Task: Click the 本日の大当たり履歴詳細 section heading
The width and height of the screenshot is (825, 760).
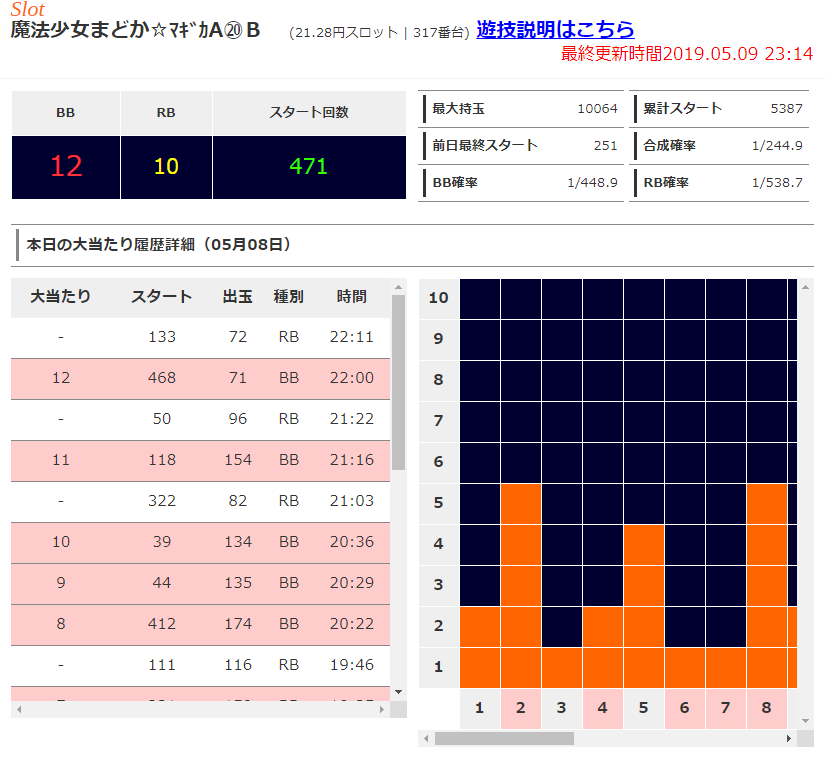Action: click(x=158, y=245)
